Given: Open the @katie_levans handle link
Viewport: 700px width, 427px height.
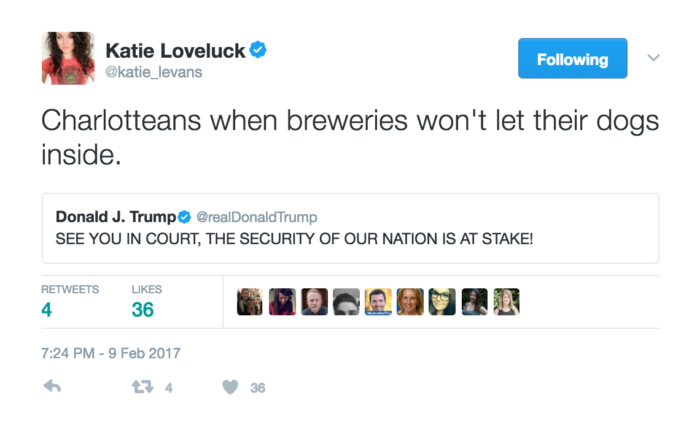Looking at the screenshot, I should (154, 72).
